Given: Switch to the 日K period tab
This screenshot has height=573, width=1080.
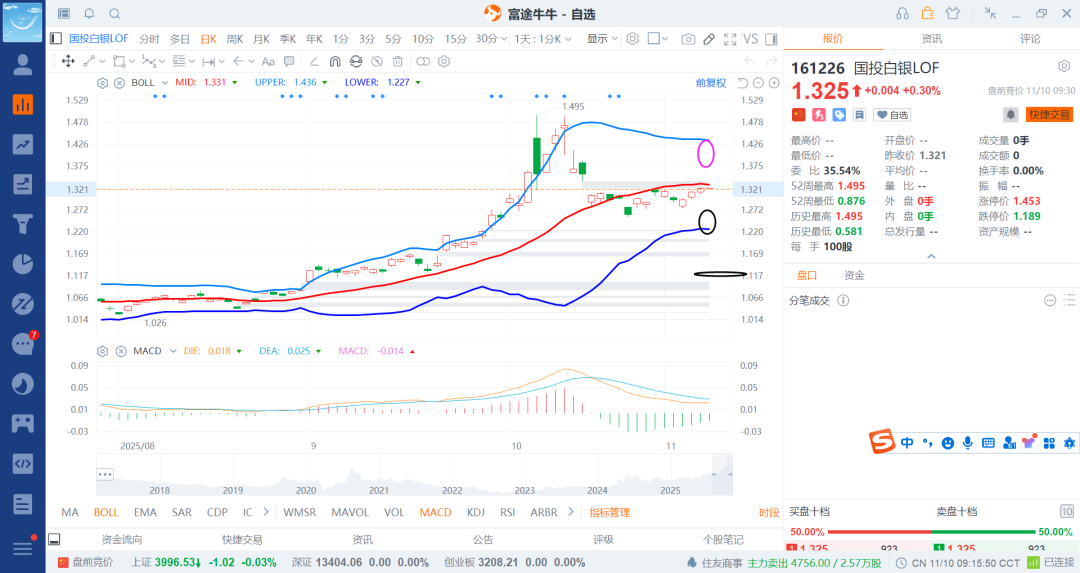Looking at the screenshot, I should (209, 39).
